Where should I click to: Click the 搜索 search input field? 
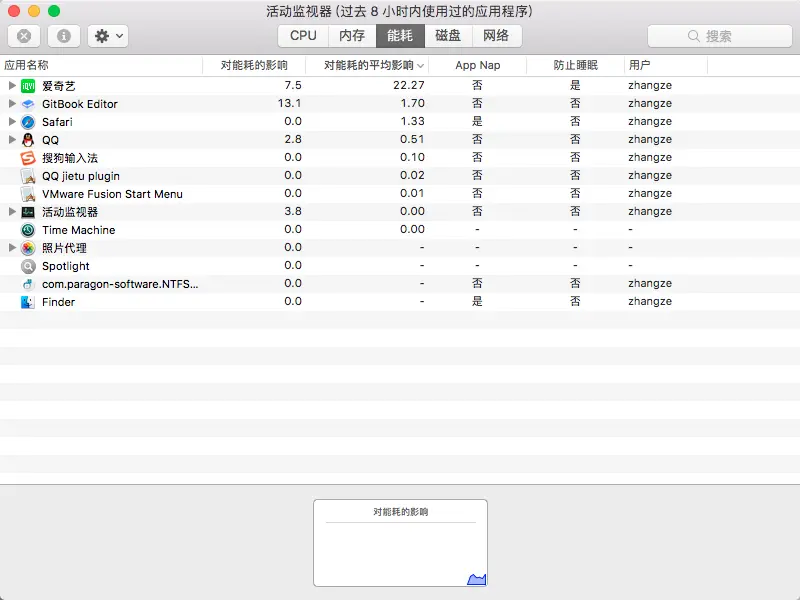[719, 36]
